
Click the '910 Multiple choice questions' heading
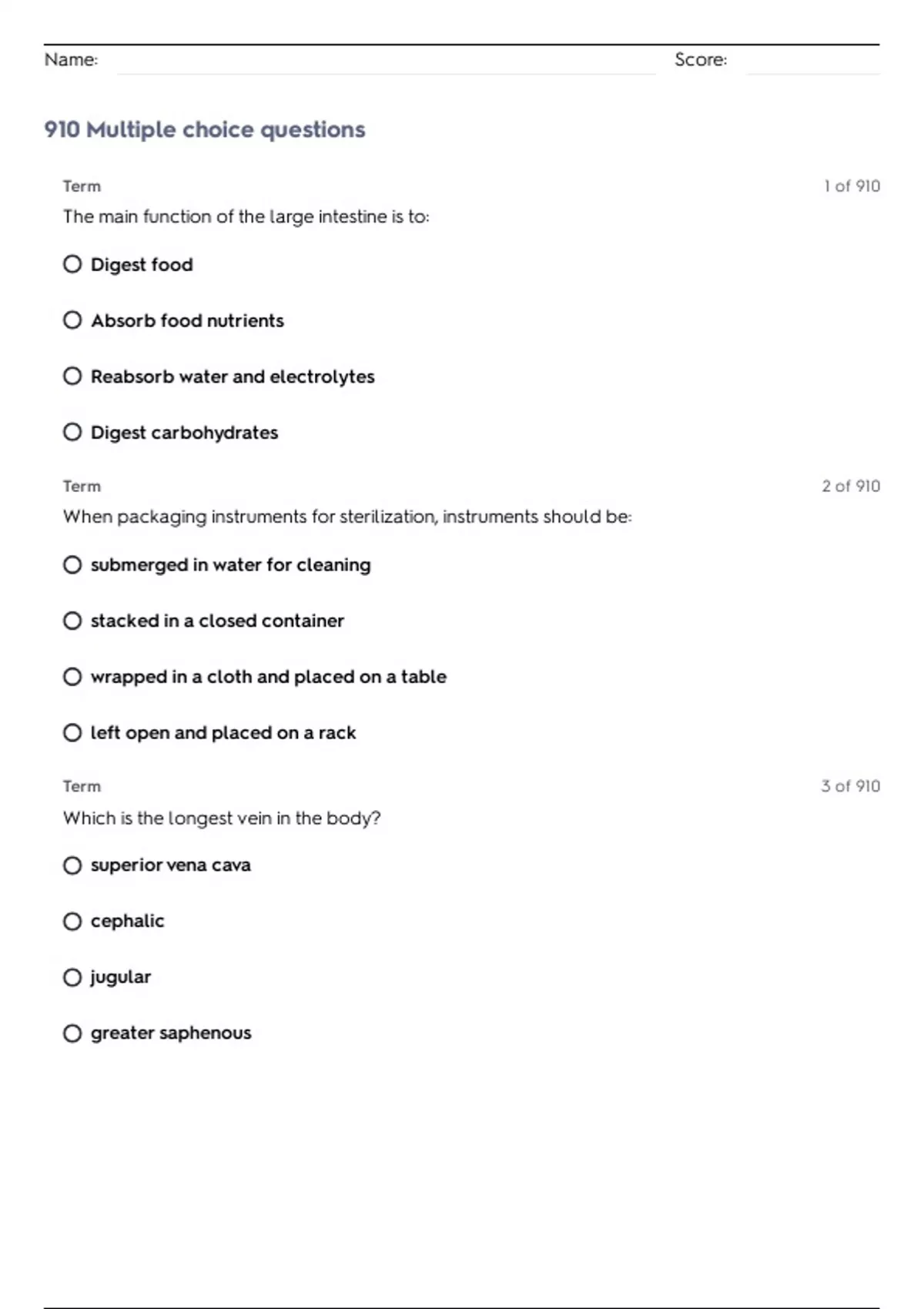[x=205, y=129]
